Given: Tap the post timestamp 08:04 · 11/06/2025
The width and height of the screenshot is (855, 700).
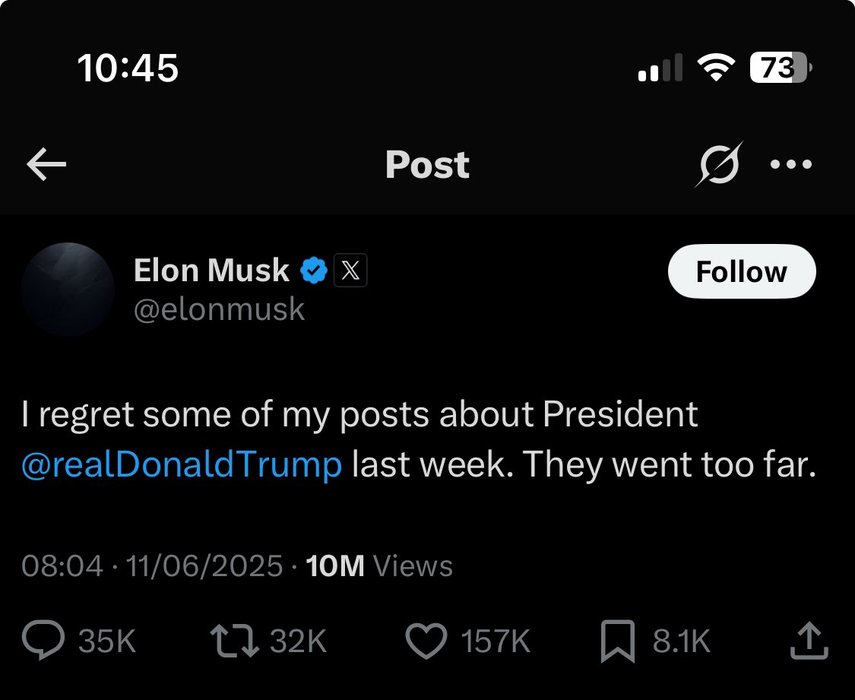Looking at the screenshot, I should tap(152, 566).
